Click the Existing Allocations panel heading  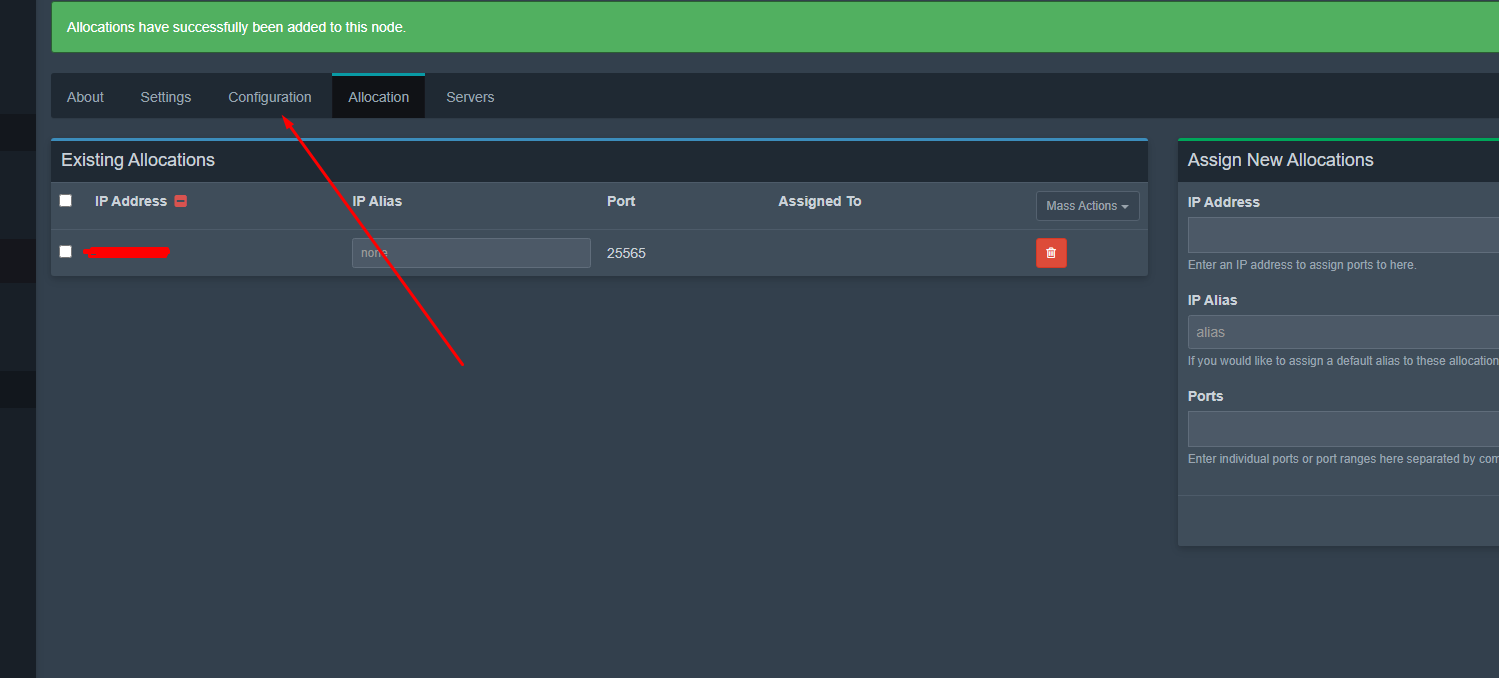click(138, 160)
